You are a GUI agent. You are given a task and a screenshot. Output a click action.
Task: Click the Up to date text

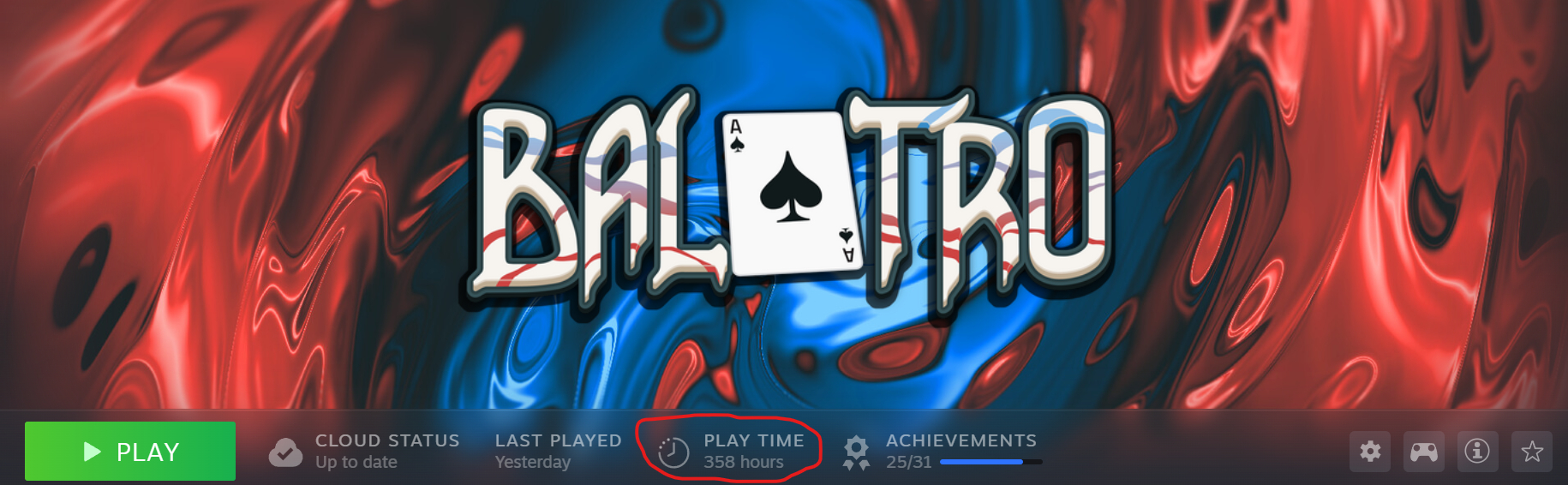(x=356, y=462)
